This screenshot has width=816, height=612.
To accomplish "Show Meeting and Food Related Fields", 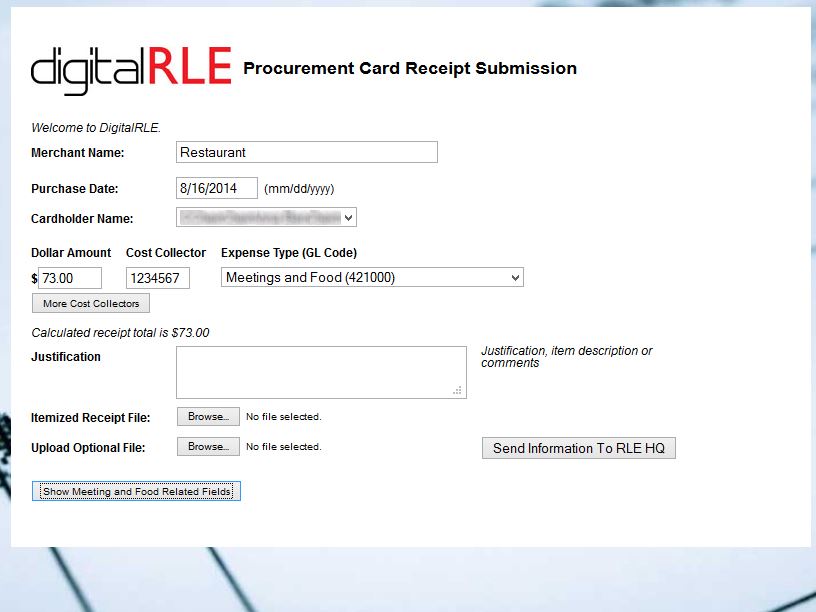I will (x=137, y=492).
